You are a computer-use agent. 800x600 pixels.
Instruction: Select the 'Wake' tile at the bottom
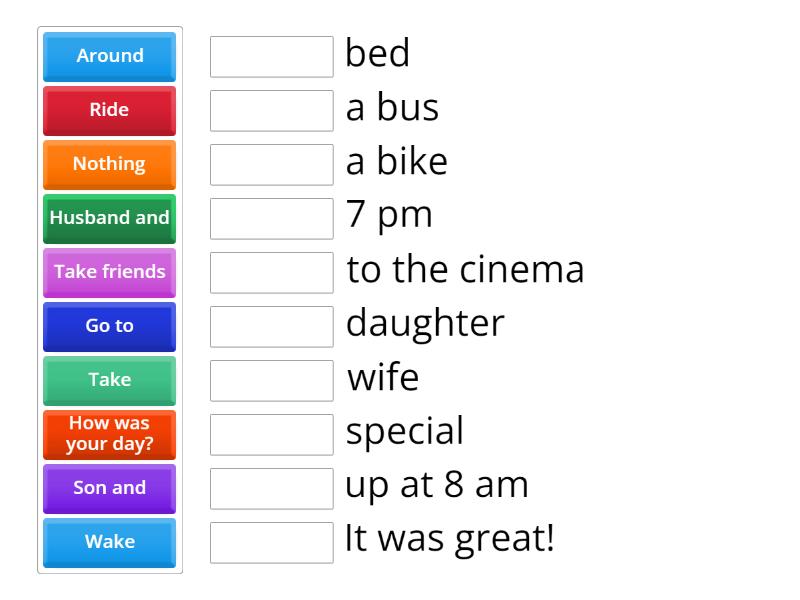109,542
